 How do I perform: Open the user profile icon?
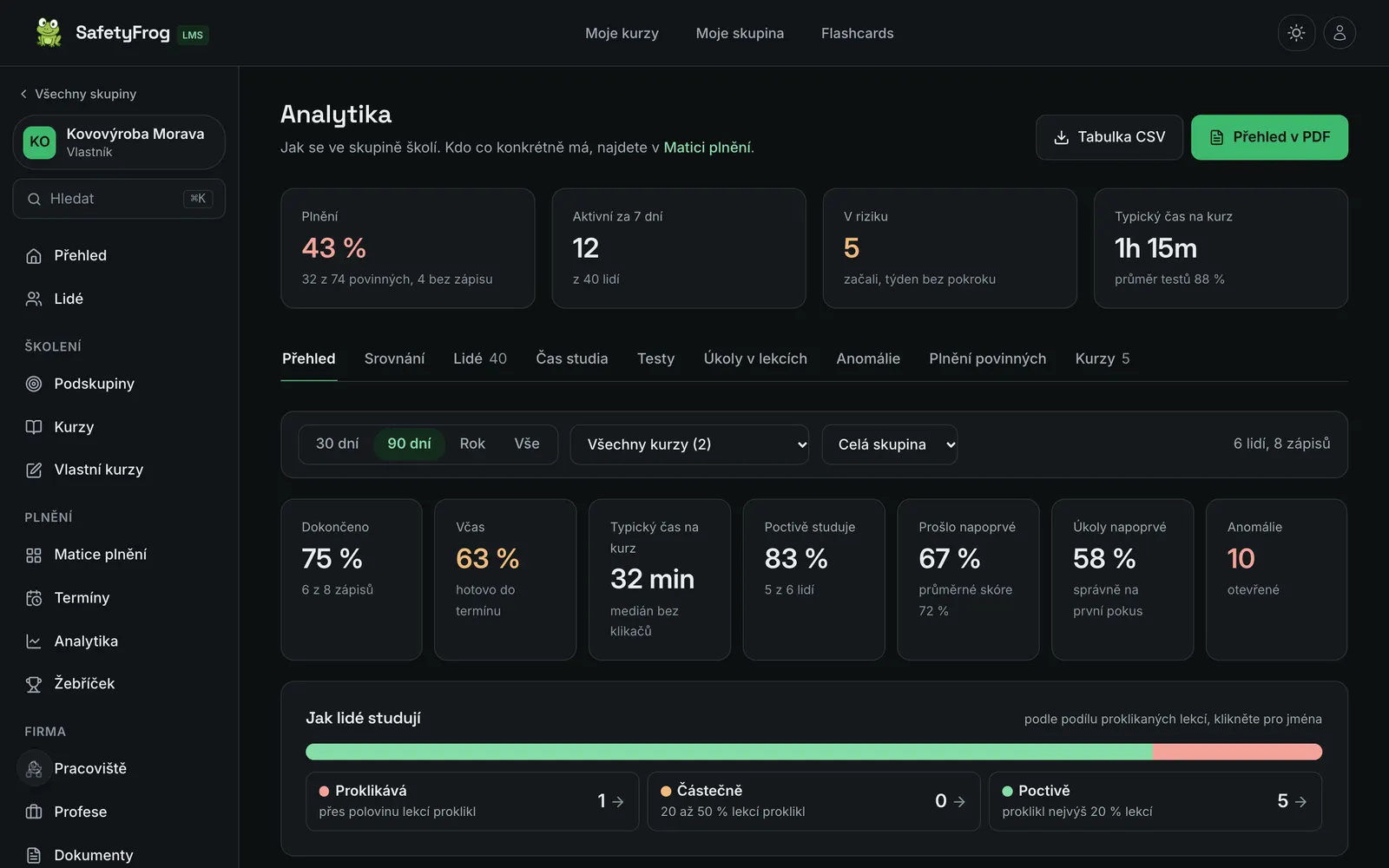pyautogui.click(x=1340, y=33)
